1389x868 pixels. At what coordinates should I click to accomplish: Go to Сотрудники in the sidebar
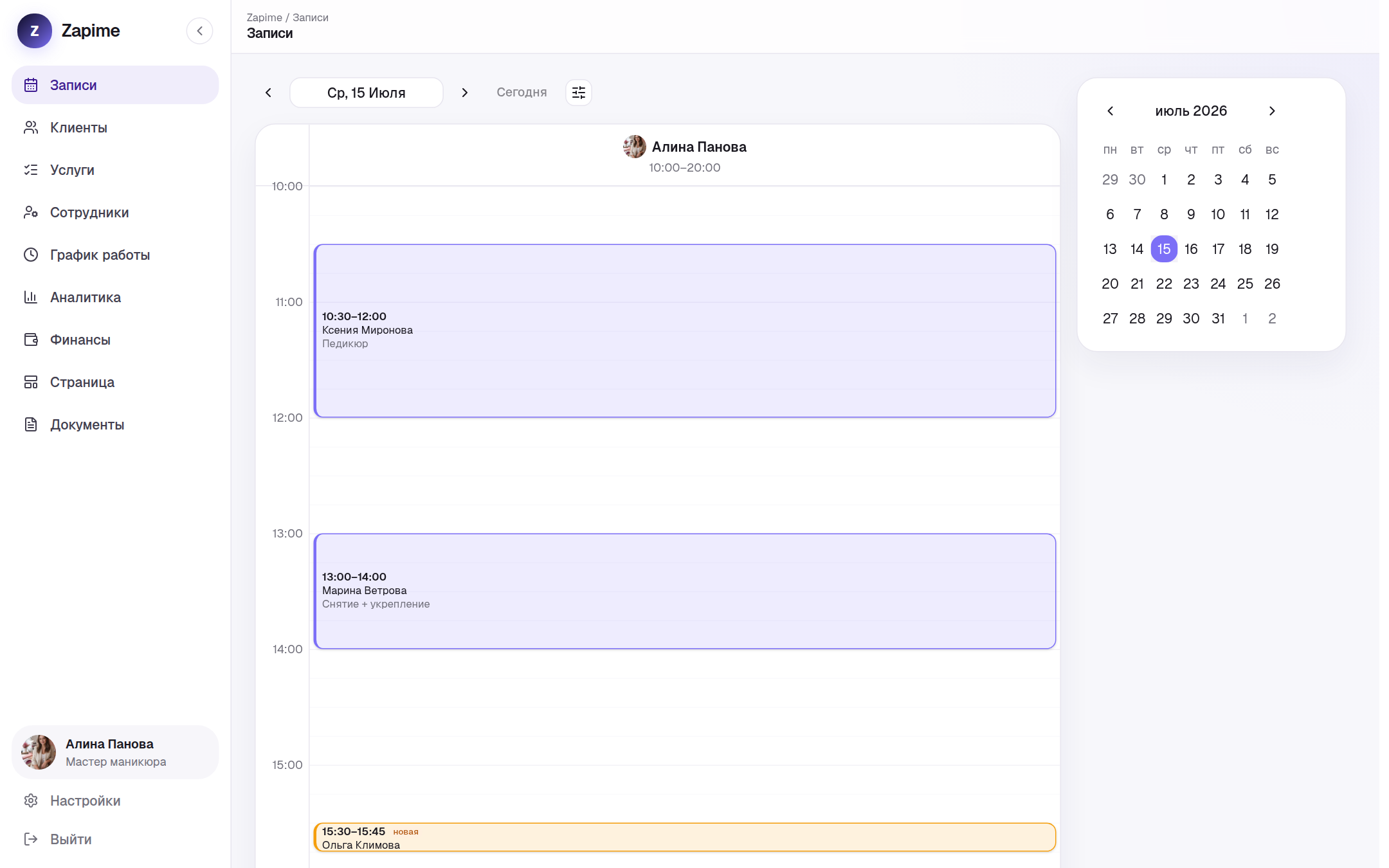[115, 212]
